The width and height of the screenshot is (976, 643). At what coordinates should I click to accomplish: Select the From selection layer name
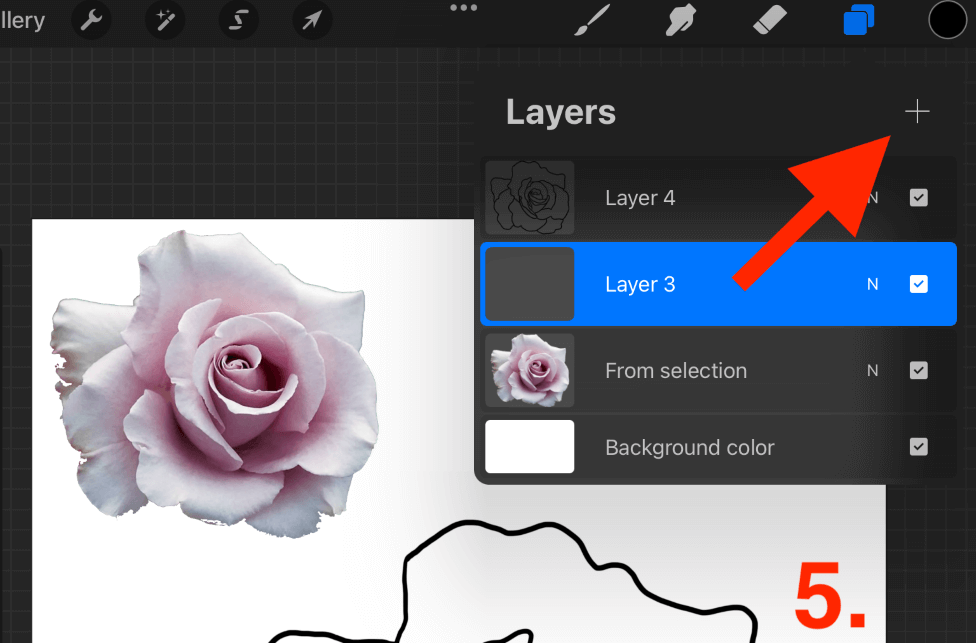(x=676, y=371)
